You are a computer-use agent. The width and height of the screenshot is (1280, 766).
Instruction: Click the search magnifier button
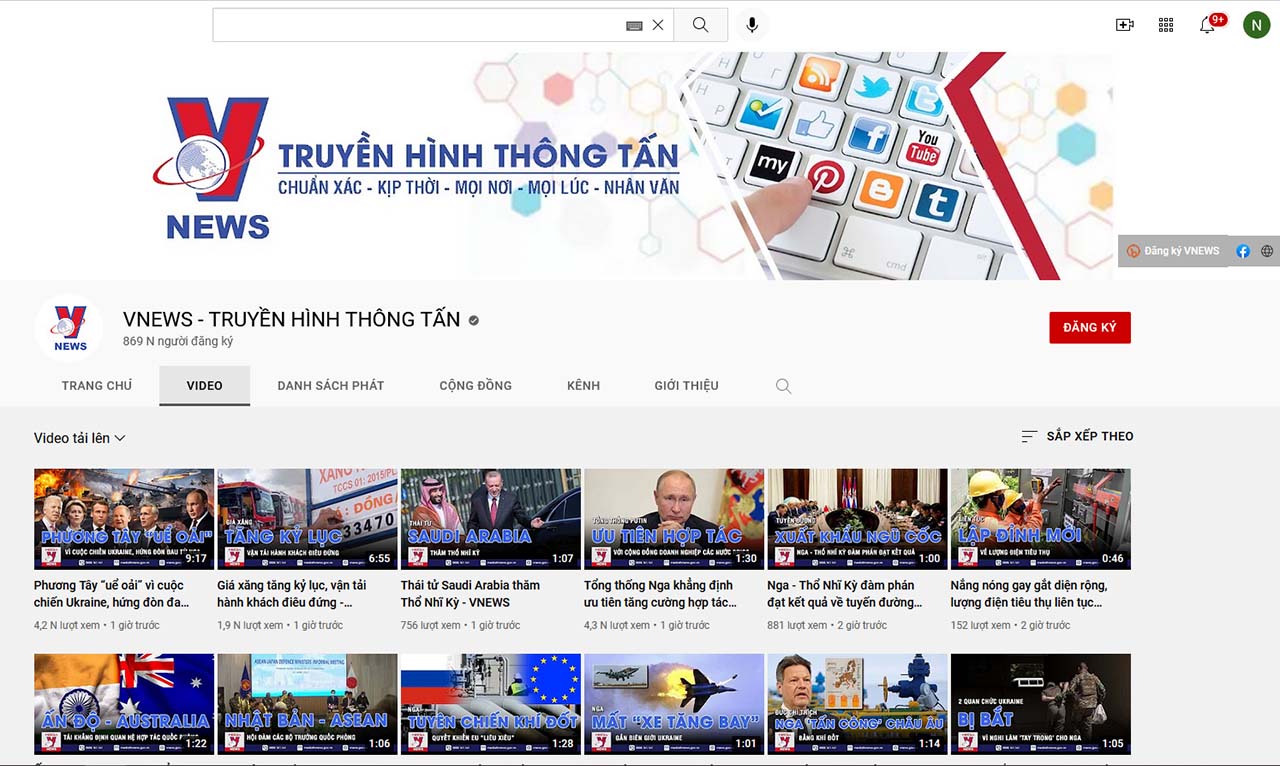(x=700, y=25)
